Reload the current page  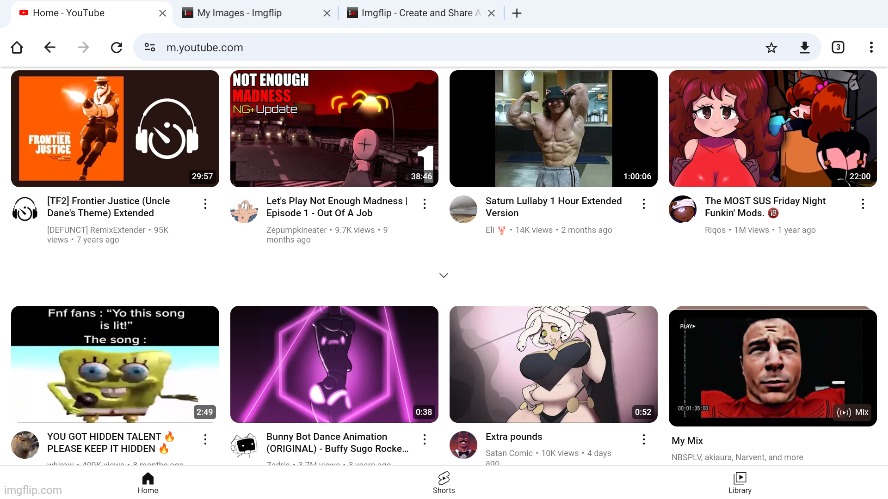(117, 48)
